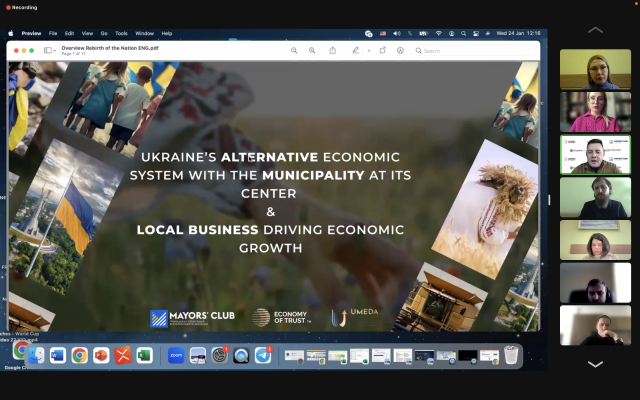
Task: Toggle the Preview sidebar view button
Action: pos(48,50)
